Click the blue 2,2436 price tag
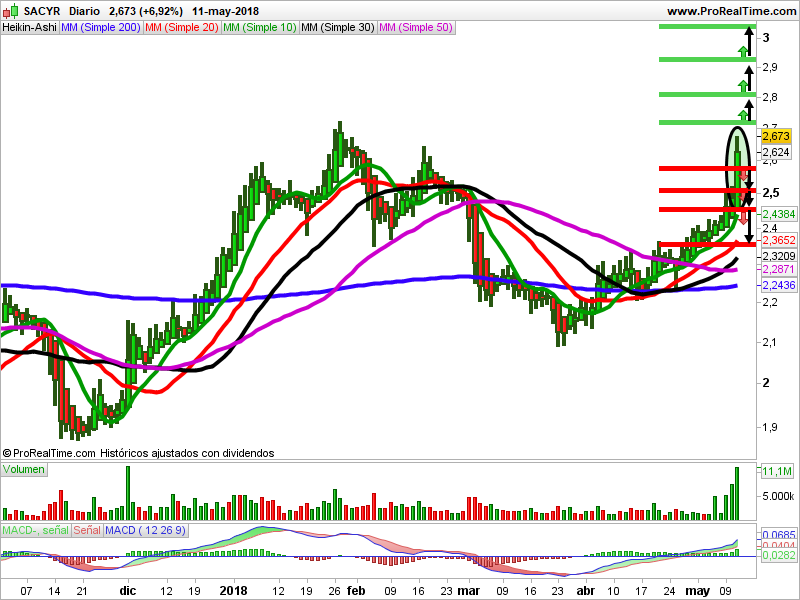The height and width of the screenshot is (600, 800). pyautogui.click(x=778, y=286)
